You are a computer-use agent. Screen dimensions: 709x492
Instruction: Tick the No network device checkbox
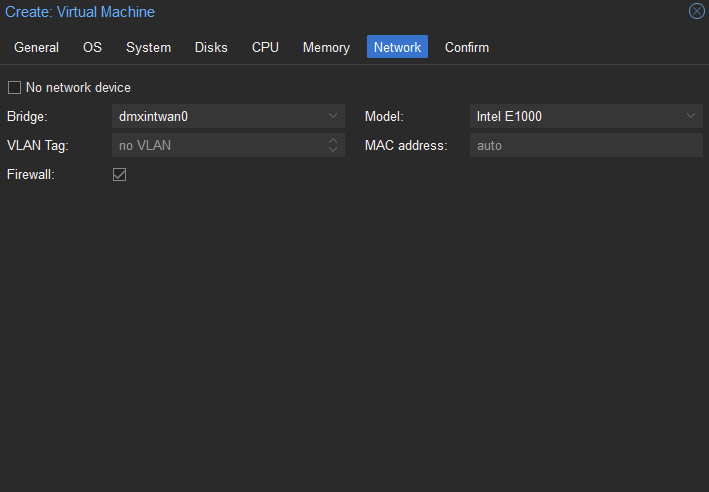coord(14,87)
